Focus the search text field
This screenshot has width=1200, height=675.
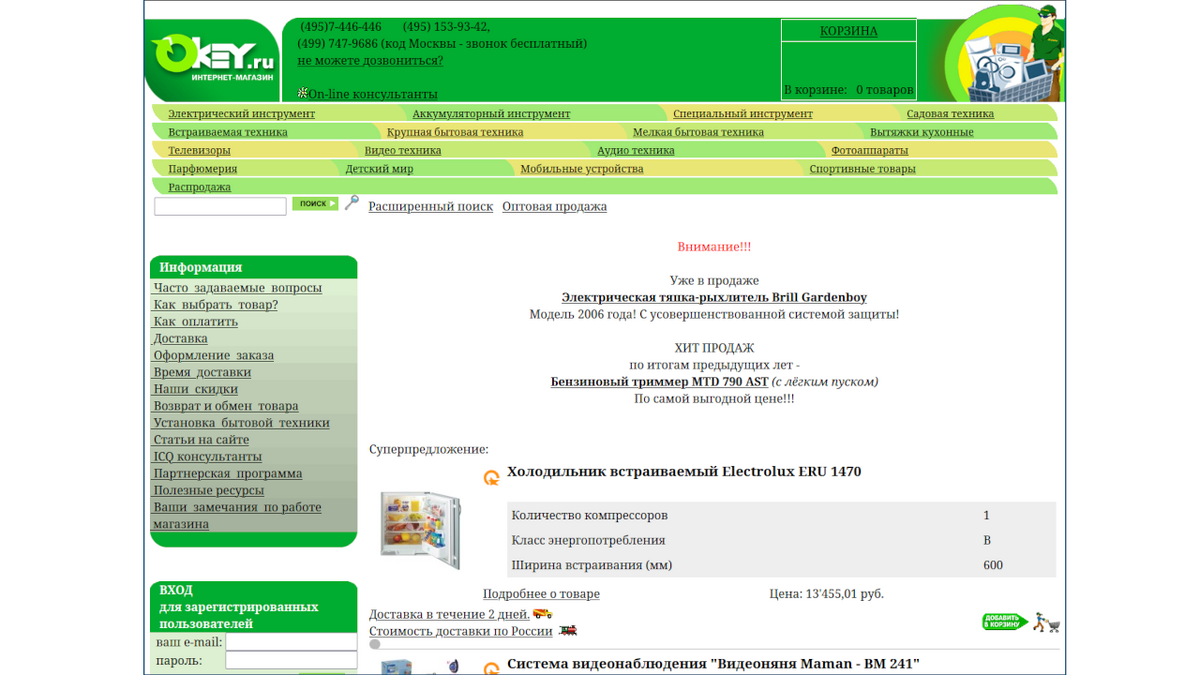pyautogui.click(x=220, y=206)
